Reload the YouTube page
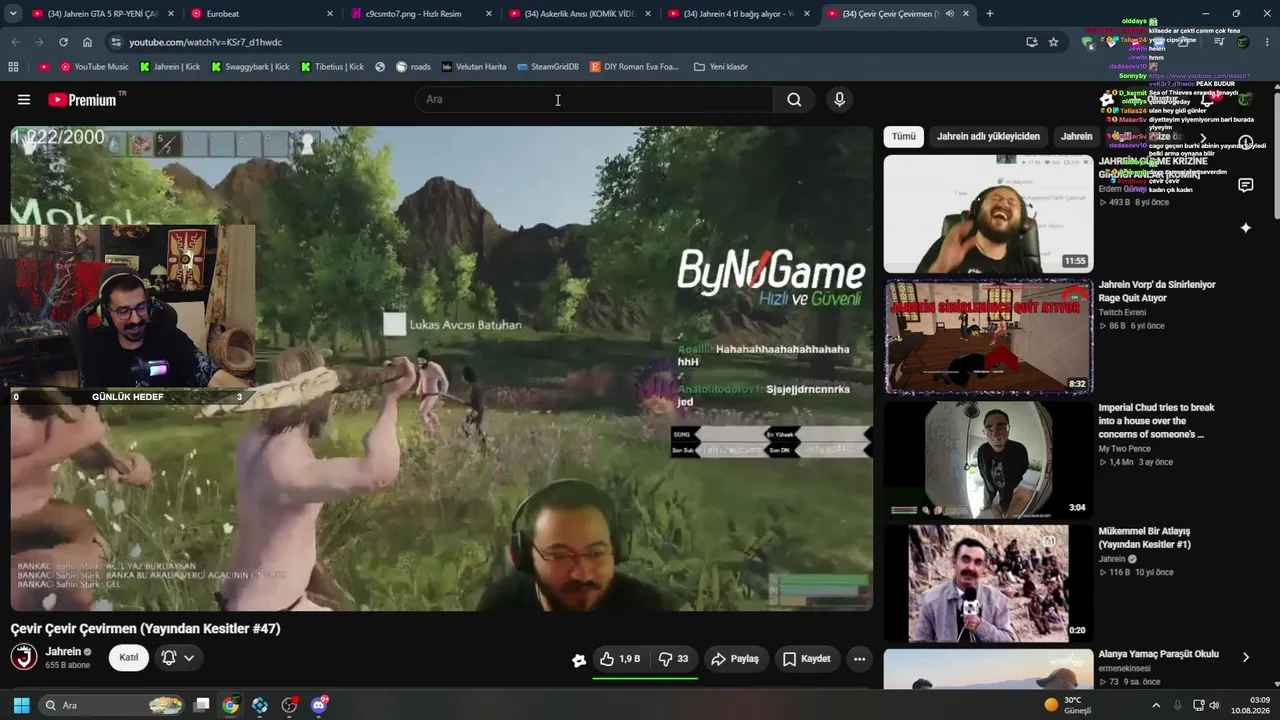 coord(63,42)
